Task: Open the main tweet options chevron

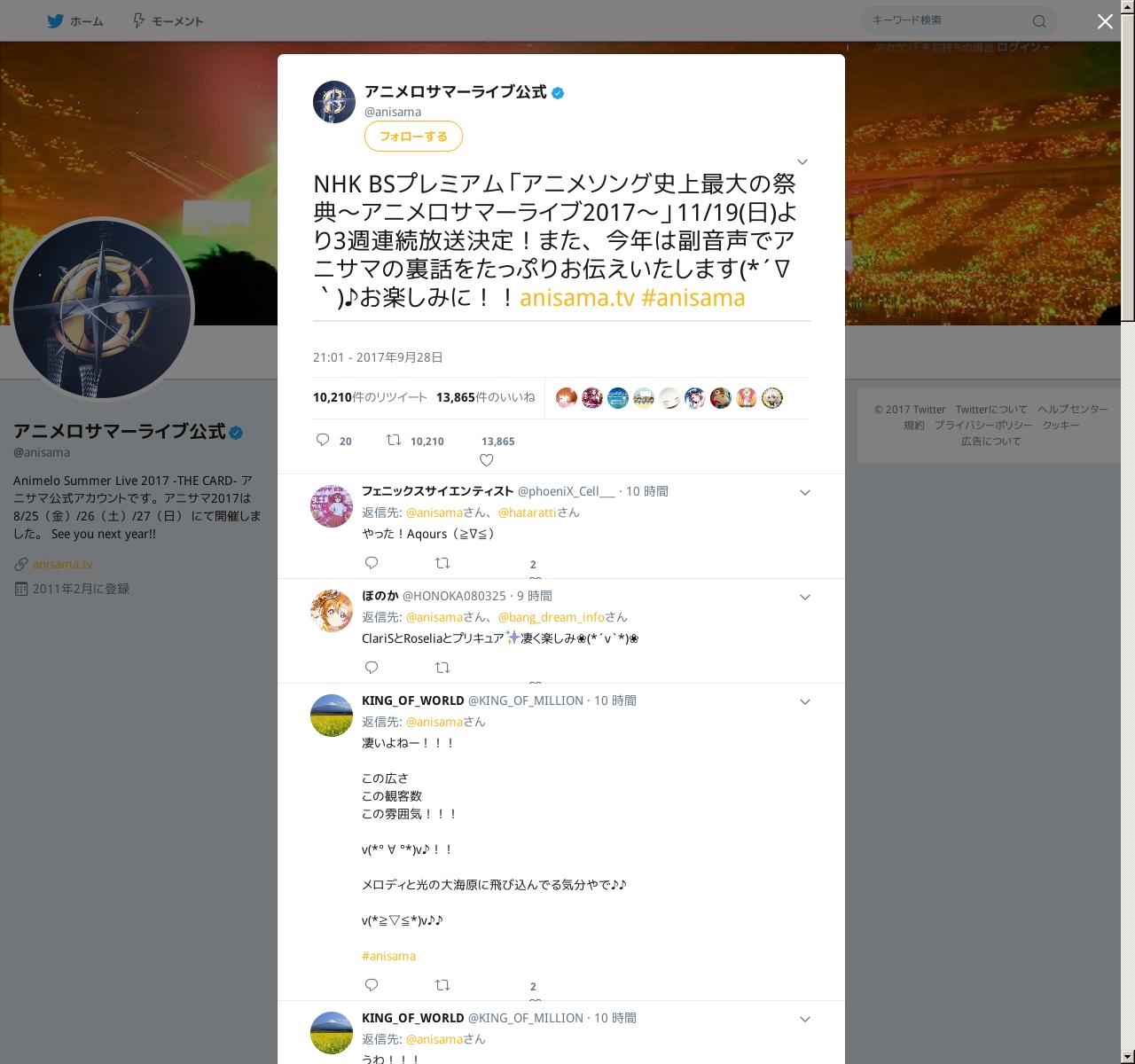Action: pos(802,161)
